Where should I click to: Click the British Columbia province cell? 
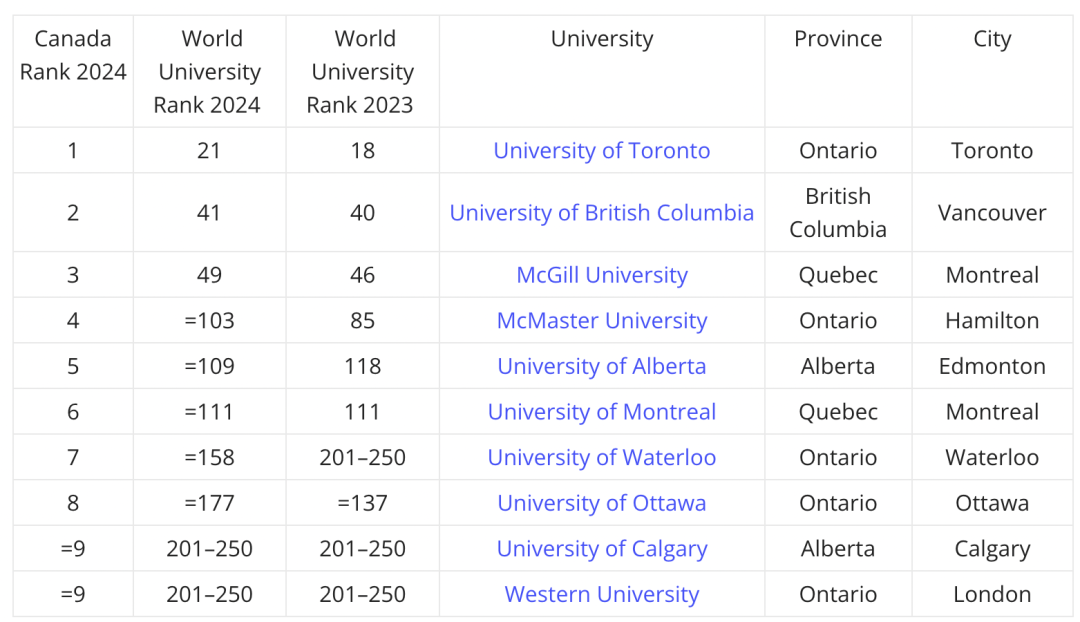838,212
